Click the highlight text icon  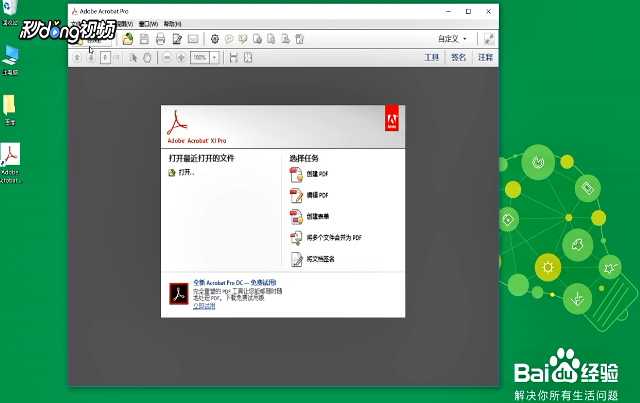pyautogui.click(x=243, y=39)
